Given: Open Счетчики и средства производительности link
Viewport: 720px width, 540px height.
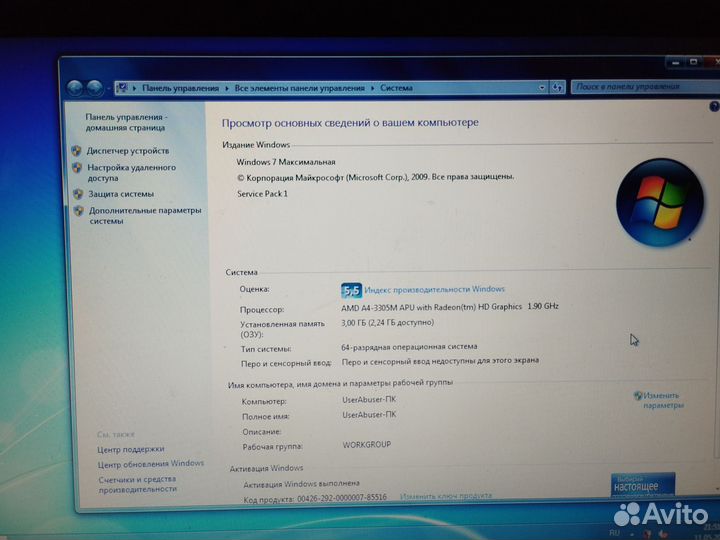Looking at the screenshot, I should click(x=137, y=484).
